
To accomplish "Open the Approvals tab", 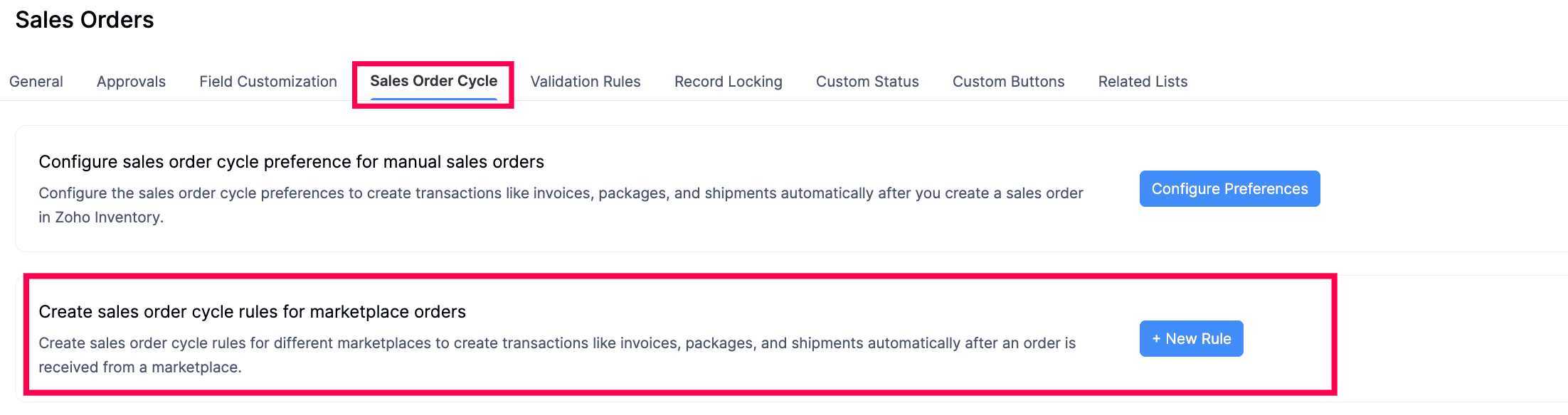I will coord(131,81).
